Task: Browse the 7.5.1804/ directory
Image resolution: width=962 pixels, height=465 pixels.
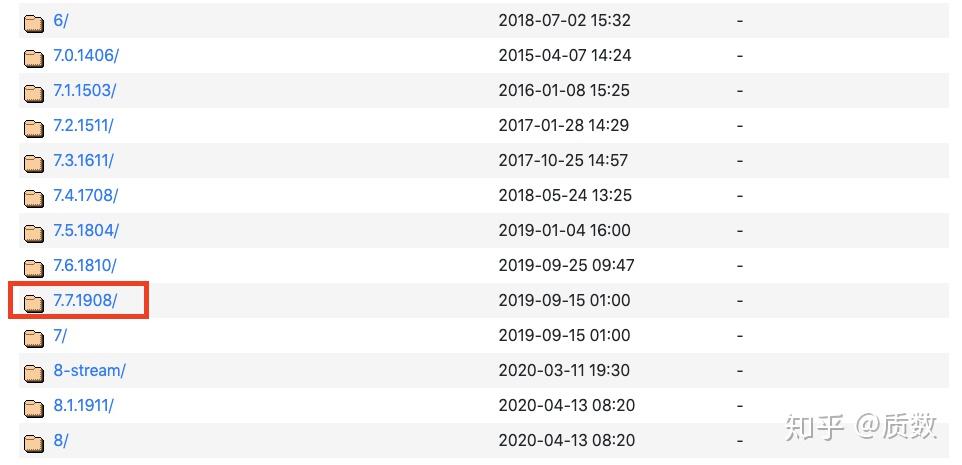Action: click(85, 231)
